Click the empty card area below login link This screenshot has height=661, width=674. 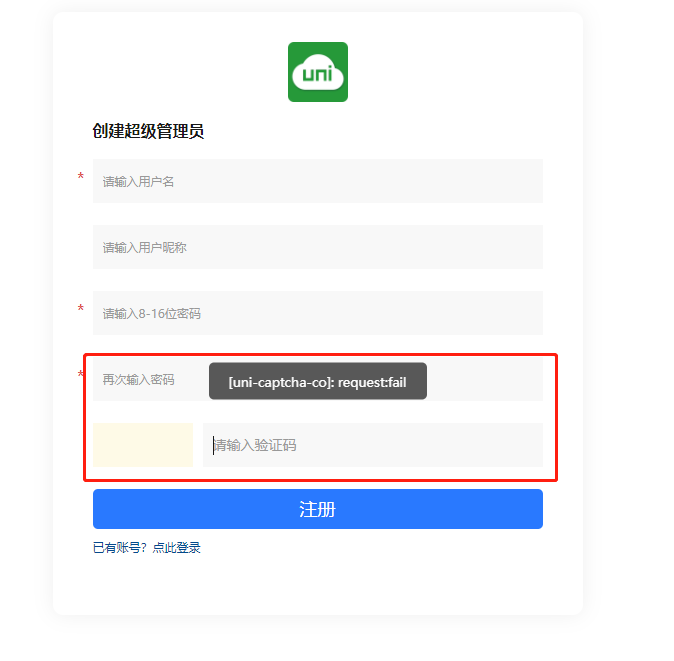coord(317,585)
